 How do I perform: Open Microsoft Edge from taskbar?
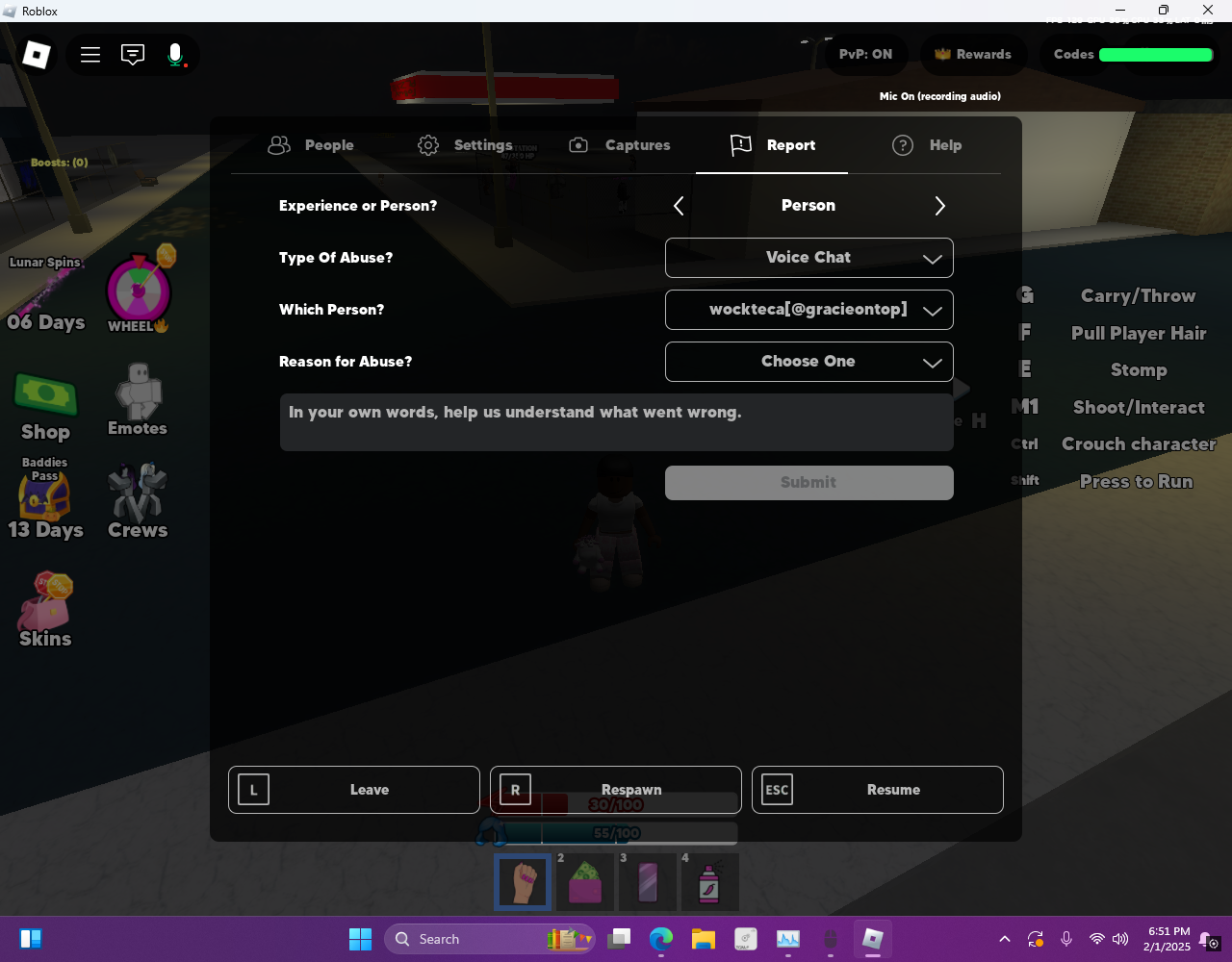pos(661,939)
